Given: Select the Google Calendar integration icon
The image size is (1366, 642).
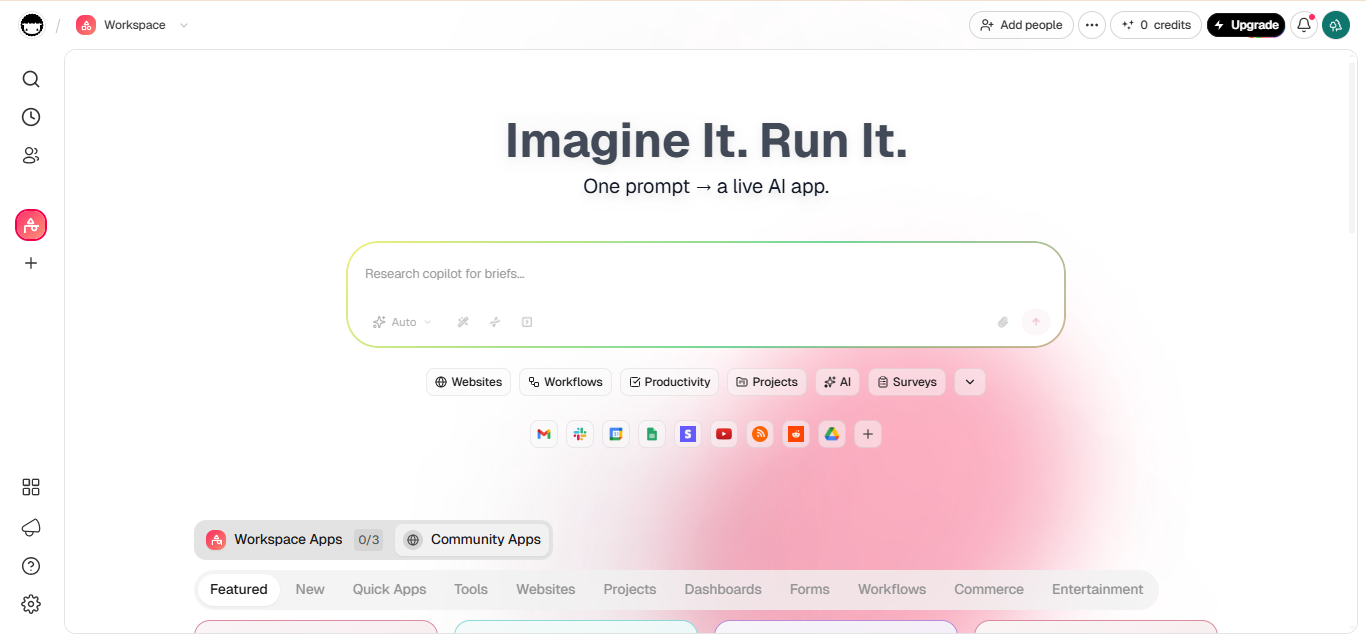Looking at the screenshot, I should pos(616,434).
